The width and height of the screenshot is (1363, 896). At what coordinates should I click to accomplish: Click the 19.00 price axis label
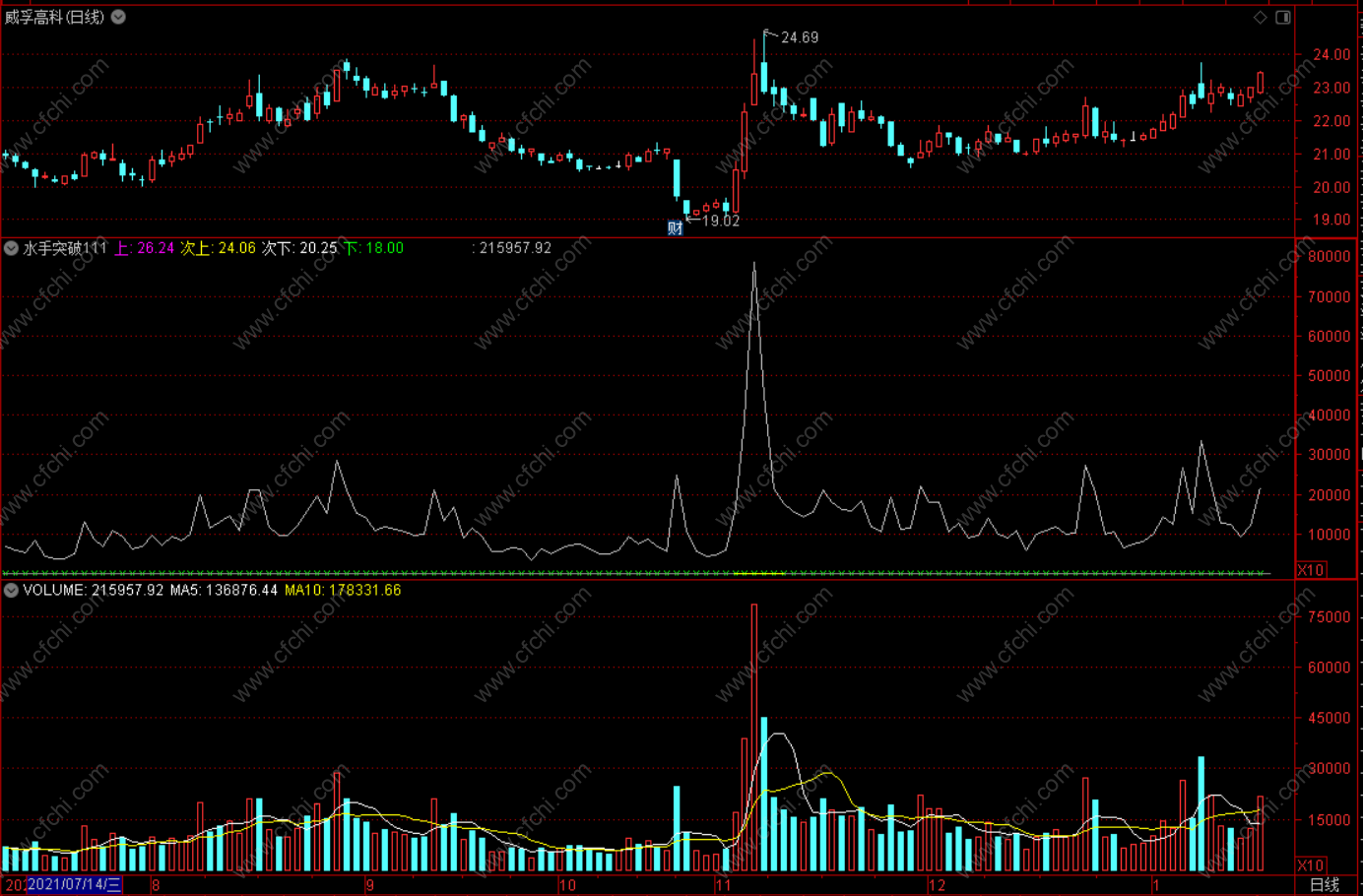point(1331,220)
